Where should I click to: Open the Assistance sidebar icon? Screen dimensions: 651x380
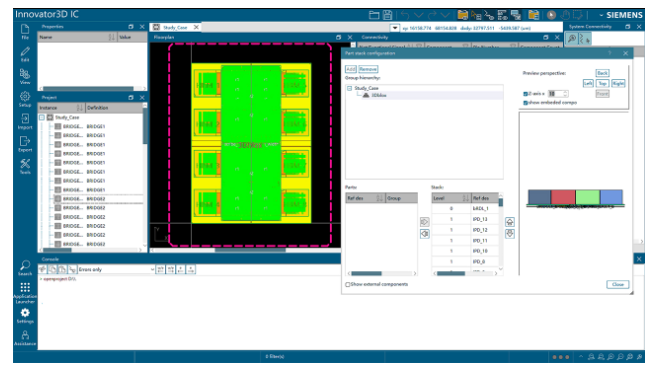[25, 338]
